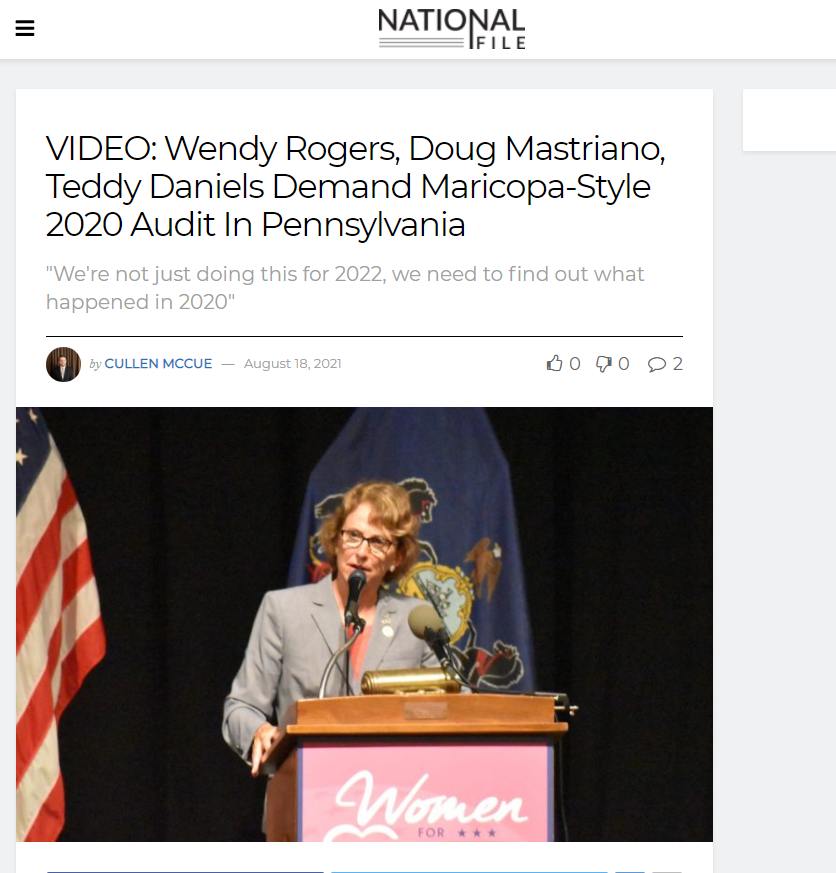Click the microphone on the podium
The height and width of the screenshot is (873, 836).
click(x=355, y=596)
